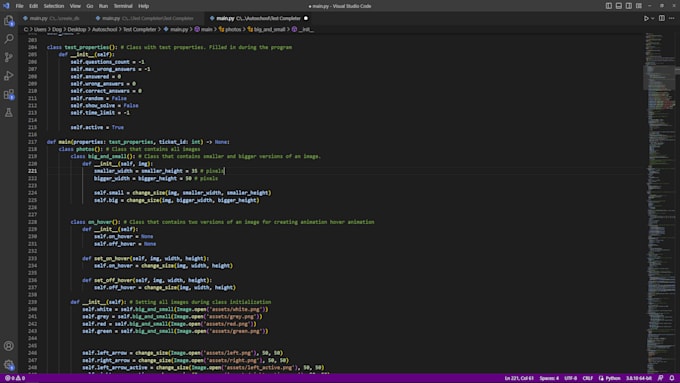Open errors and warnings count in status bar

click(x=15, y=378)
